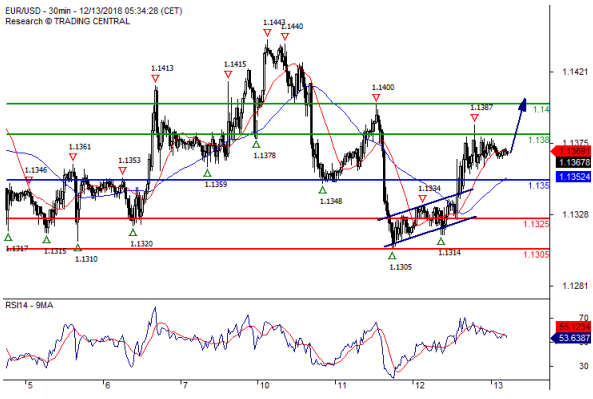Click the red triangle marker at 1.1413

pyautogui.click(x=155, y=78)
